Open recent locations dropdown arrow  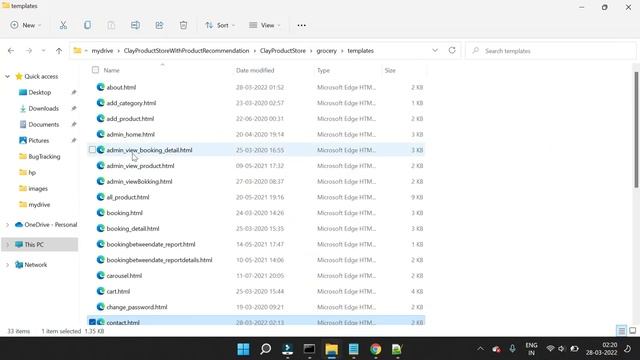[x=43, y=51]
